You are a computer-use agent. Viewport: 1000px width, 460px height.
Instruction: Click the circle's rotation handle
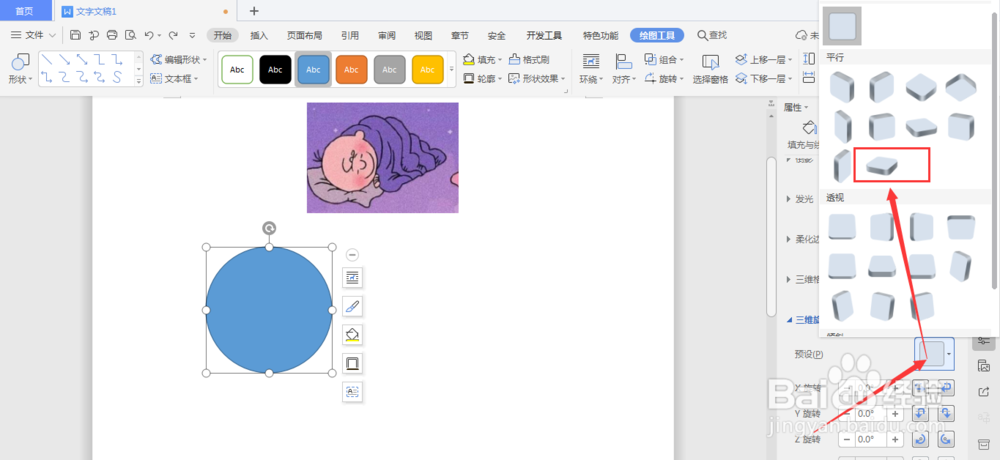click(x=269, y=228)
